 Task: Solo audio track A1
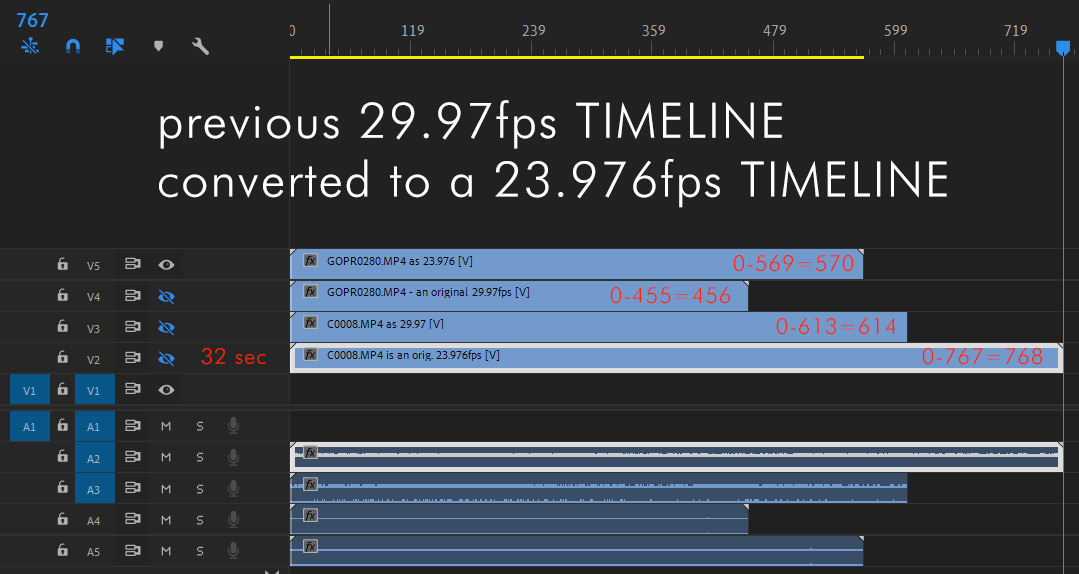tap(200, 427)
